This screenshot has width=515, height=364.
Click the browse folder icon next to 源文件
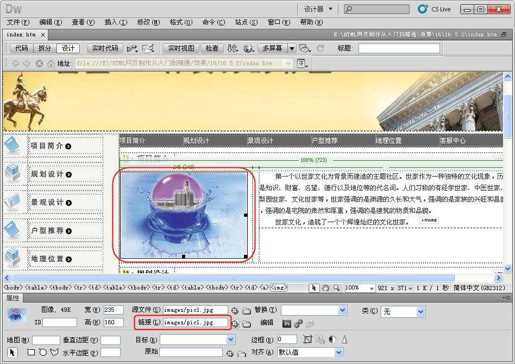click(x=247, y=311)
